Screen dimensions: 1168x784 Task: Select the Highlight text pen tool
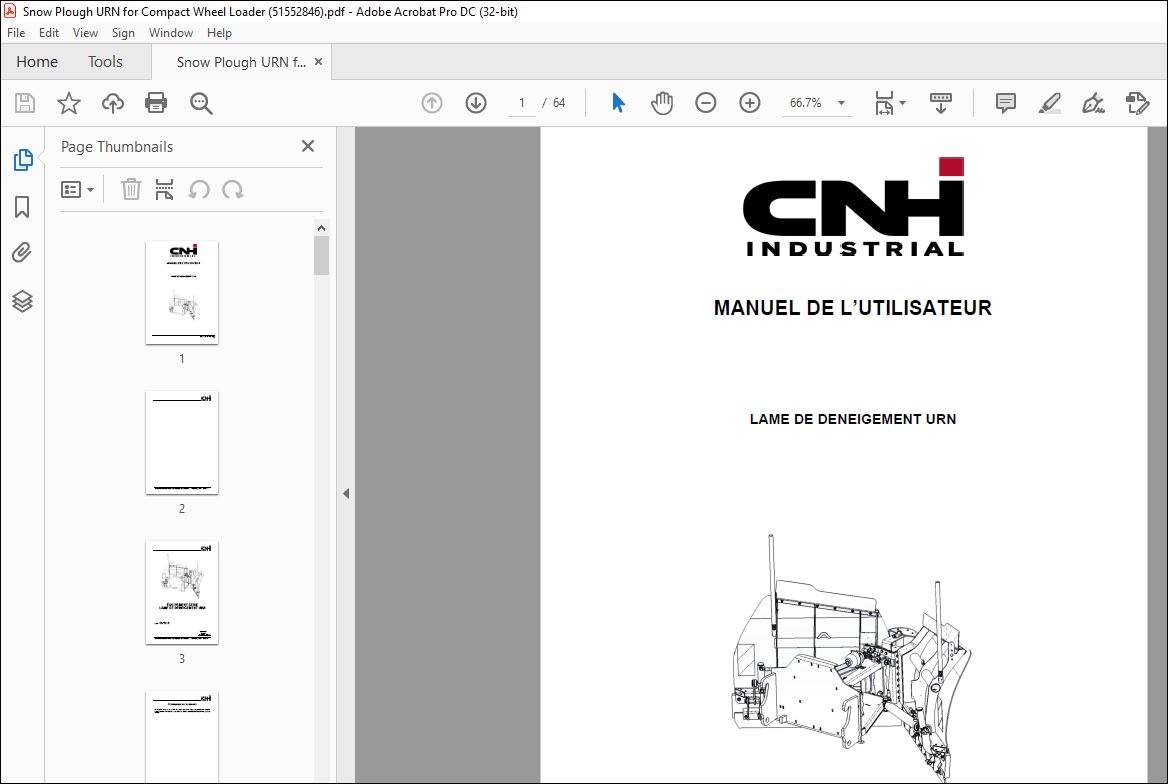(x=1049, y=103)
